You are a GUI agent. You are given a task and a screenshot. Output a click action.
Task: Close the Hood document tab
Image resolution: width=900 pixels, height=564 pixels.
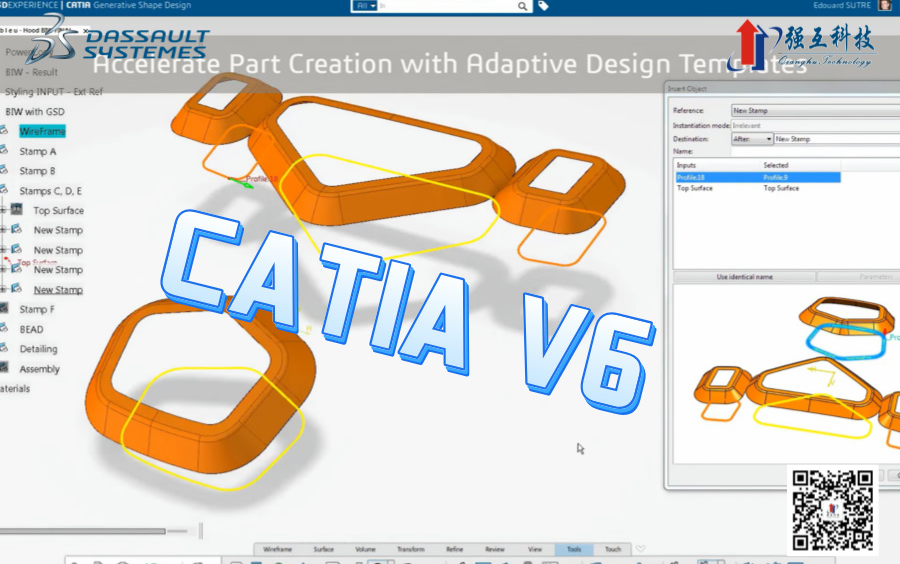86,30
